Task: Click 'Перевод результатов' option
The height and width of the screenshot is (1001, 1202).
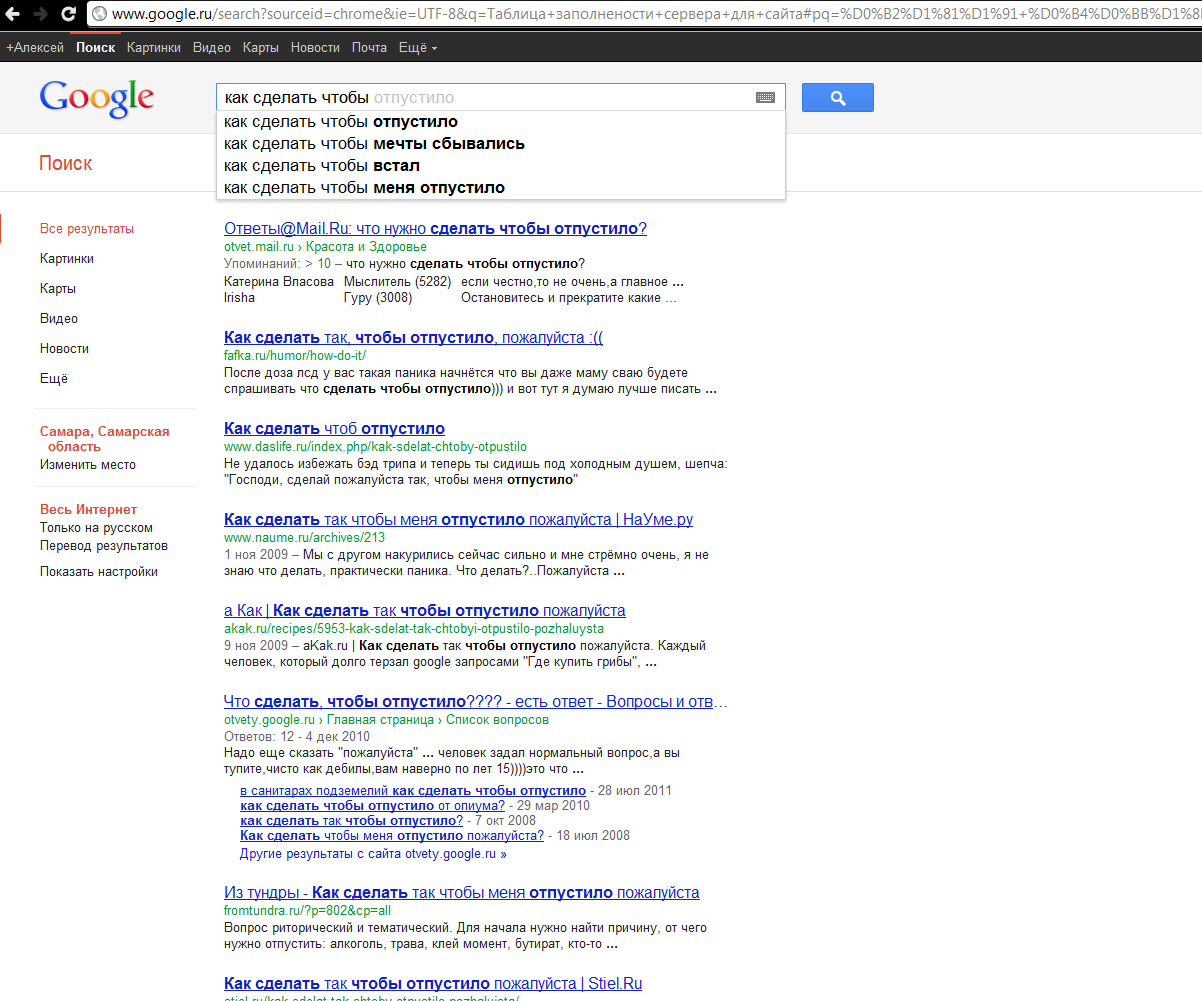Action: coord(104,546)
